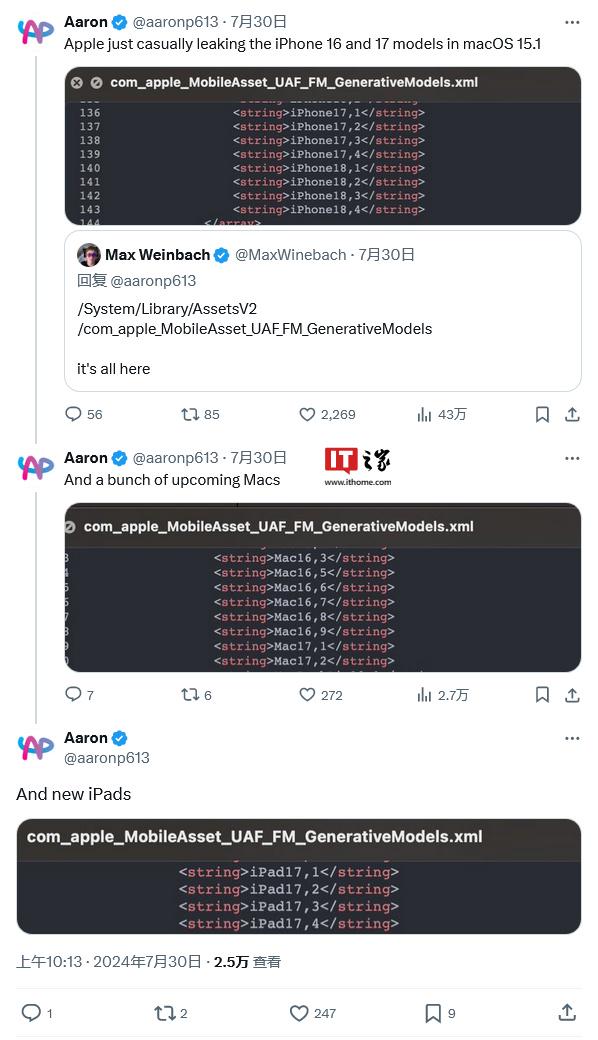Like the upcoming Macs tweet with 272 likes
598x1040 pixels.
pyautogui.click(x=307, y=694)
